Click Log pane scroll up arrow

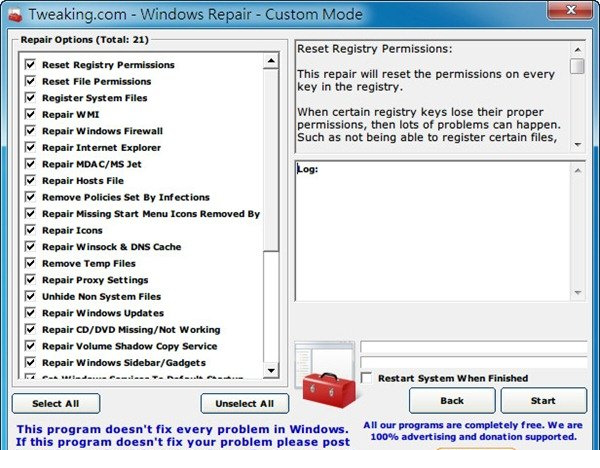coord(578,170)
